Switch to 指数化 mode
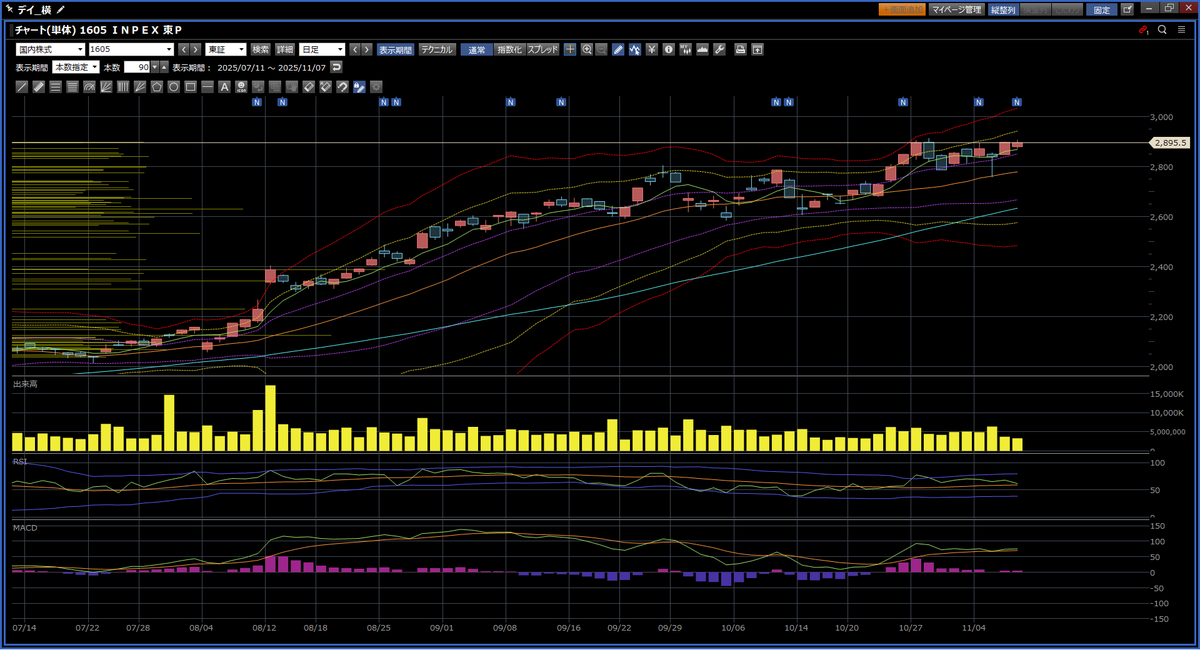Image resolution: width=1200 pixels, height=650 pixels. [509, 49]
